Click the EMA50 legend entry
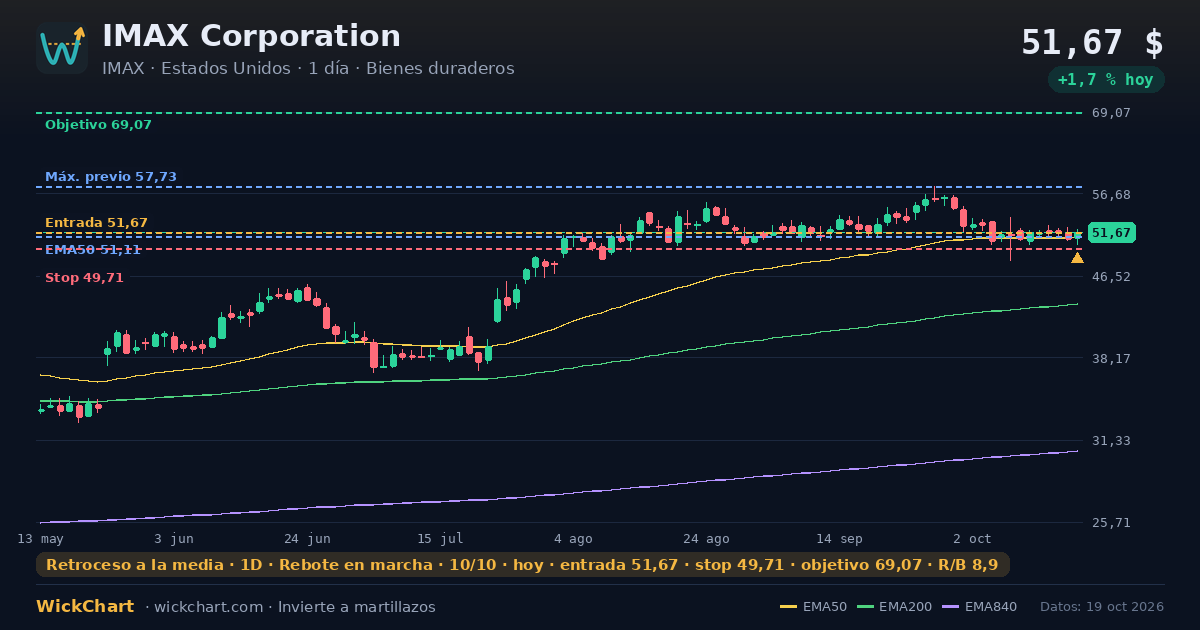 [x=813, y=607]
